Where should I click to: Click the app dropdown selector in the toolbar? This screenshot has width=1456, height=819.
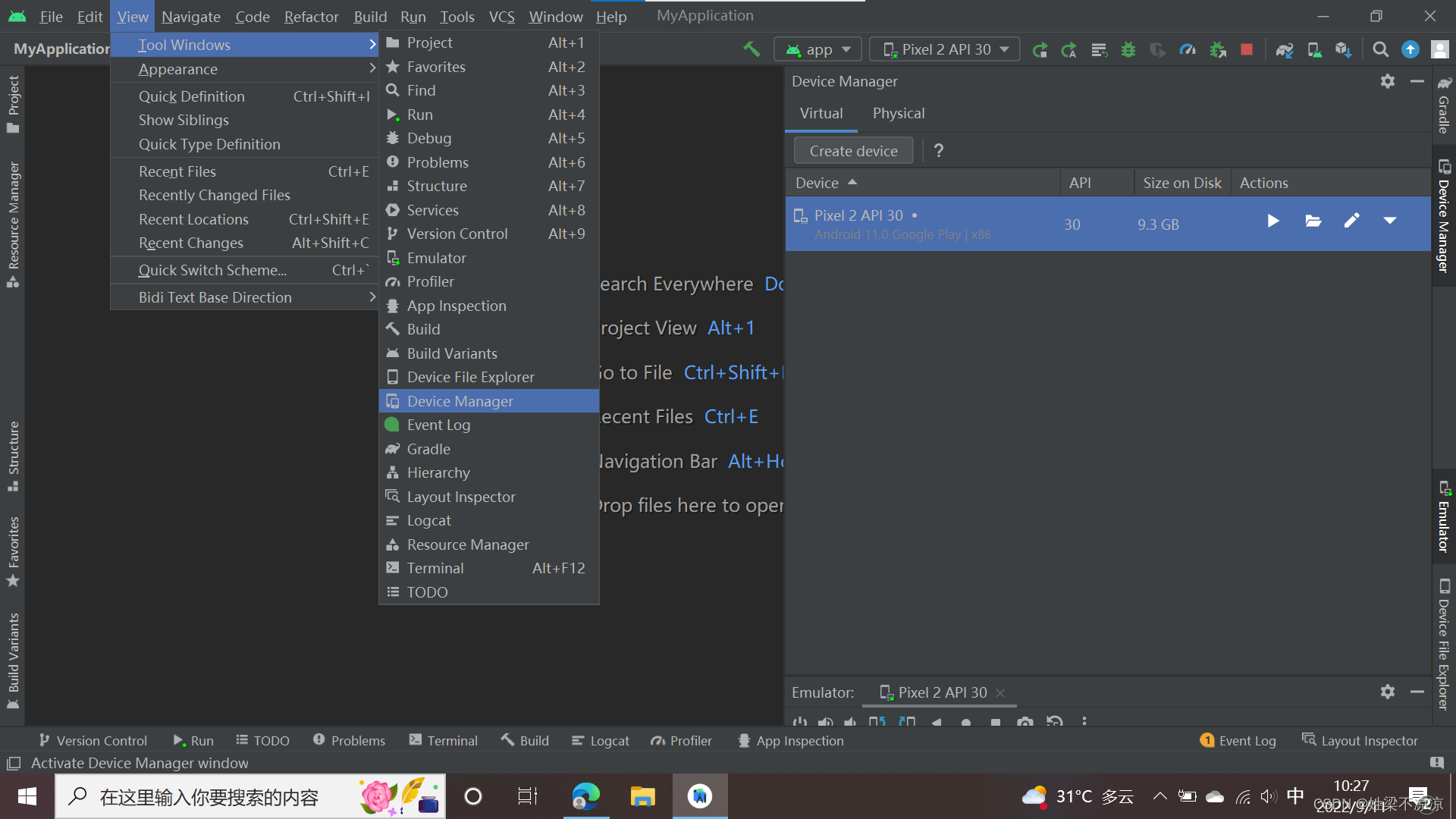(x=817, y=48)
